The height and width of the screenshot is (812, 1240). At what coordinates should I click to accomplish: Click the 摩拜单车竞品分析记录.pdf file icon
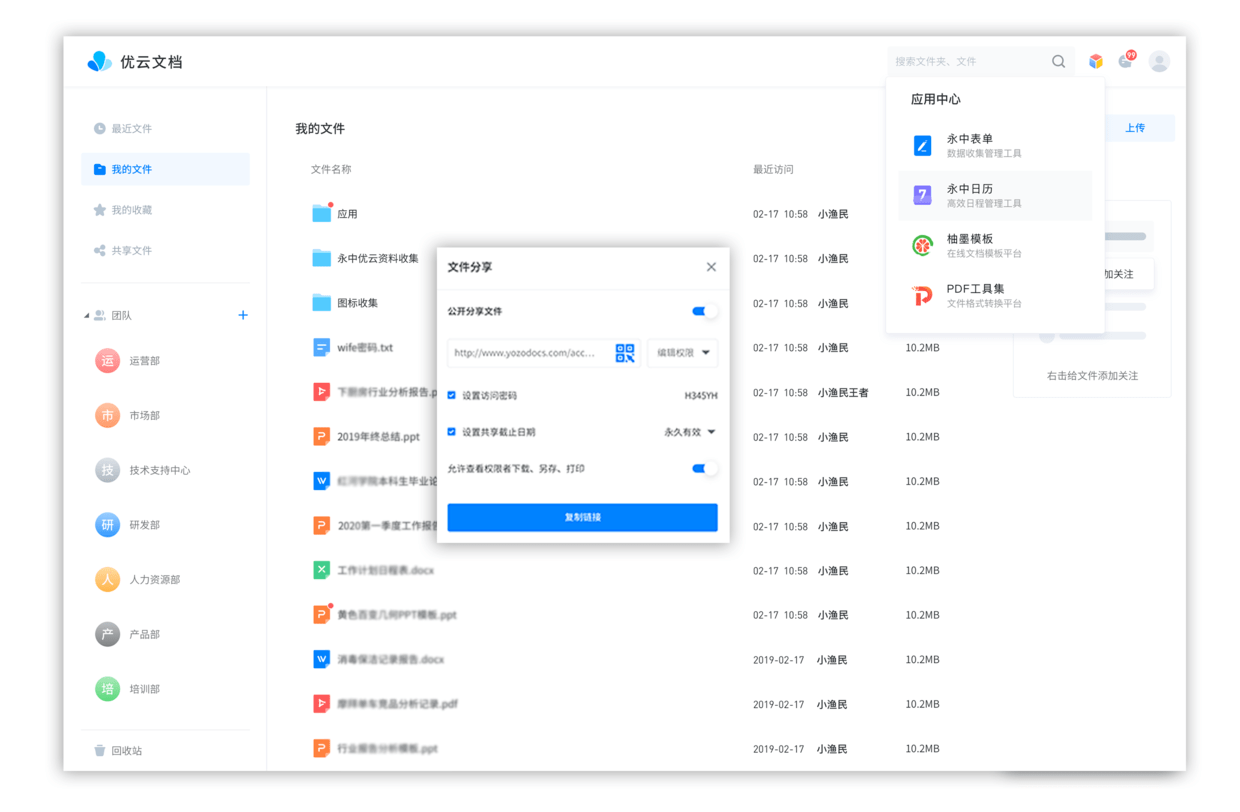pyautogui.click(x=321, y=704)
